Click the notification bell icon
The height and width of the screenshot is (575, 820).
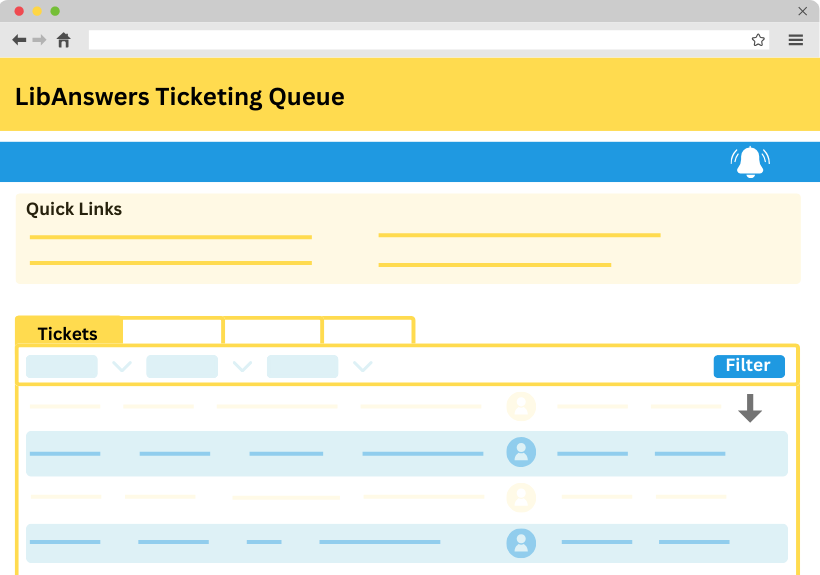point(750,161)
